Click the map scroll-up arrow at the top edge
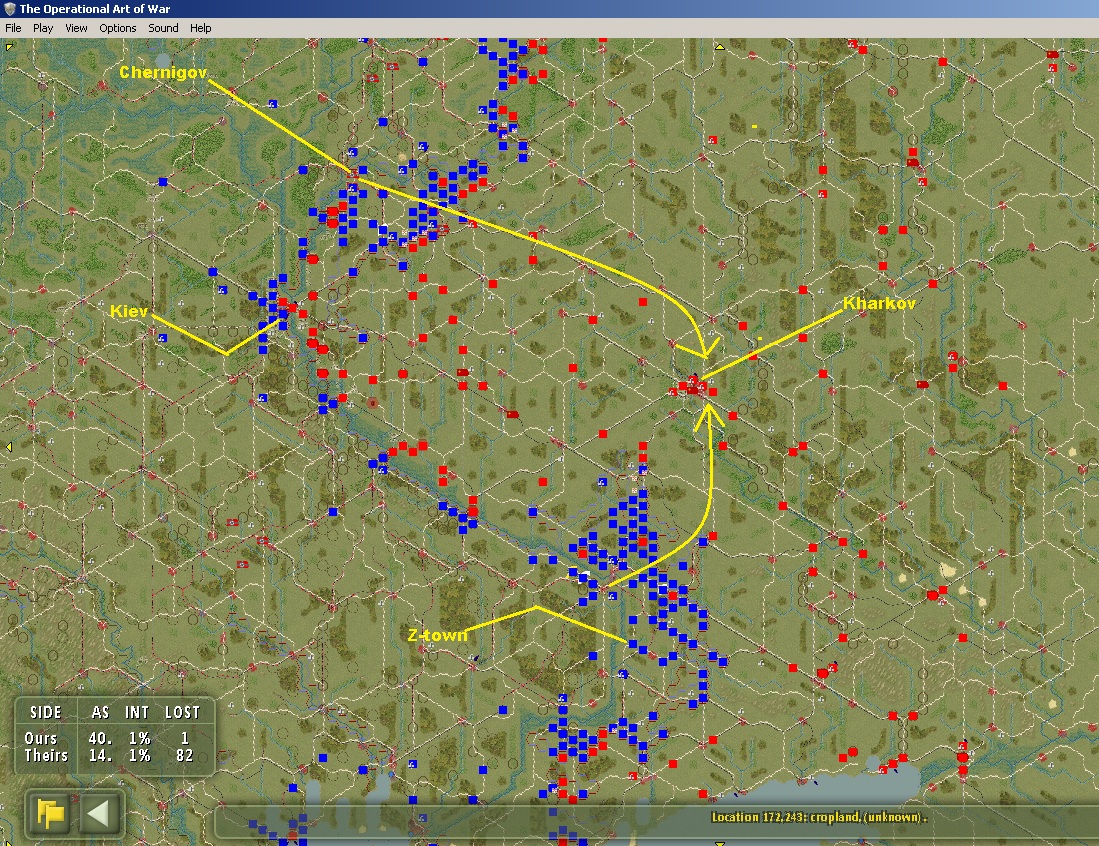Viewport: 1099px width, 846px height. 720,47
